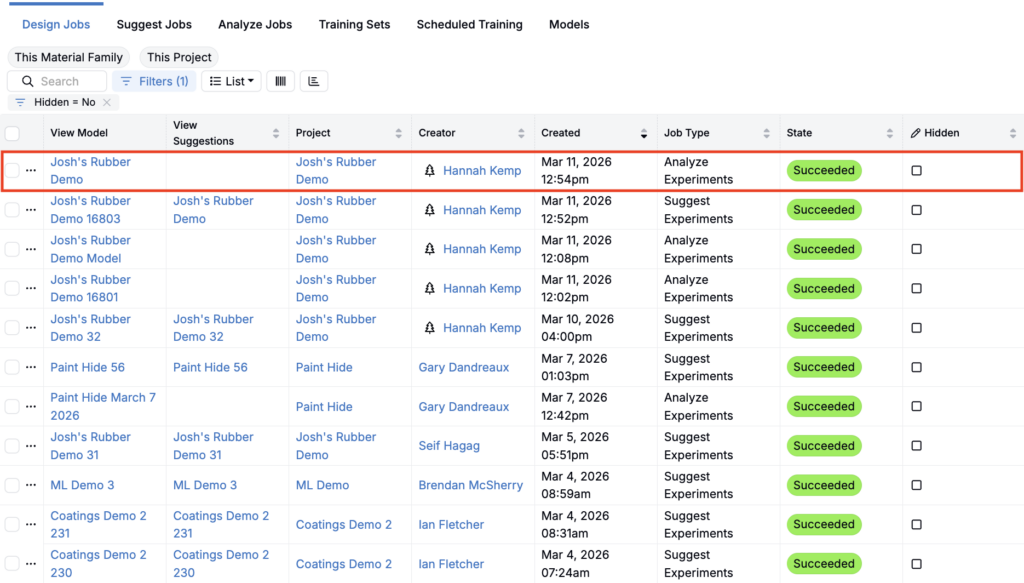This screenshot has width=1024, height=583.
Task: Open the column chooser barcode-style icon
Action: pos(280,81)
